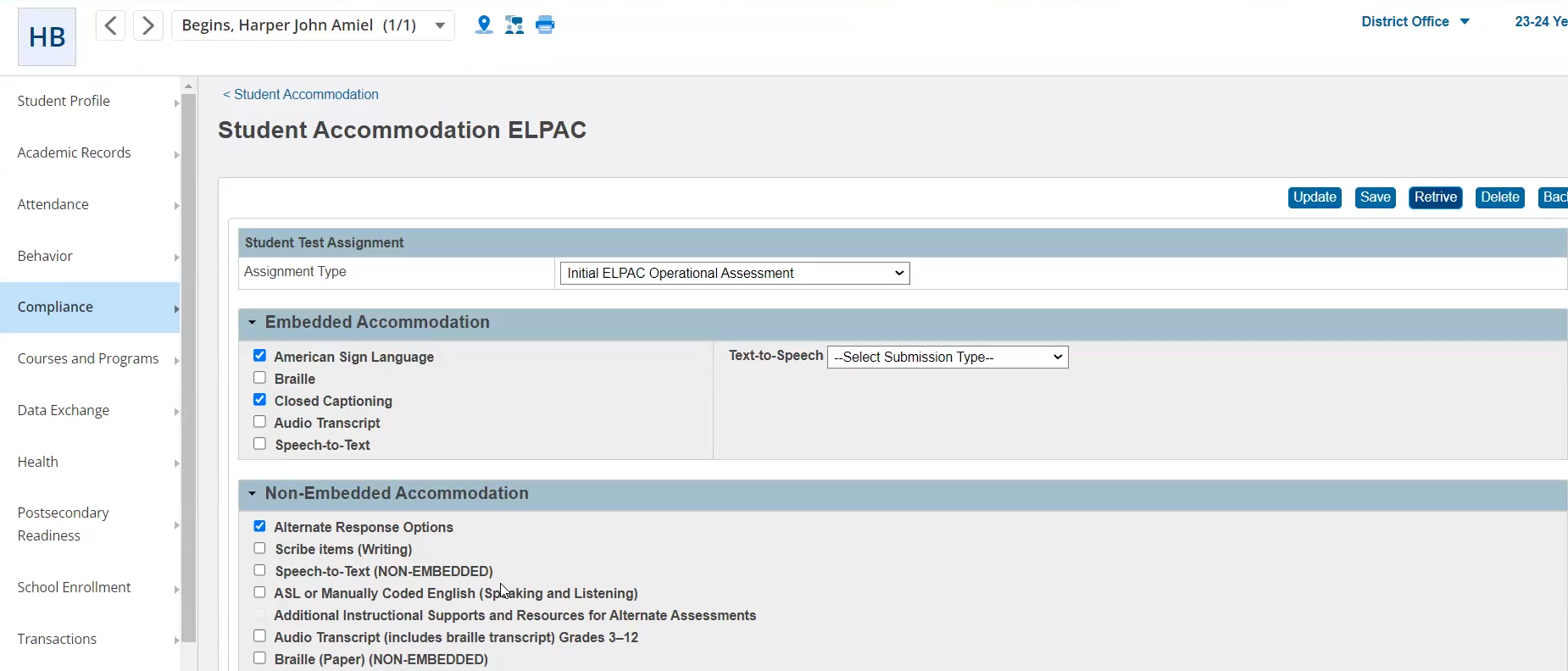Open the student name selector dropdown
The image size is (1568, 671).
pos(440,25)
